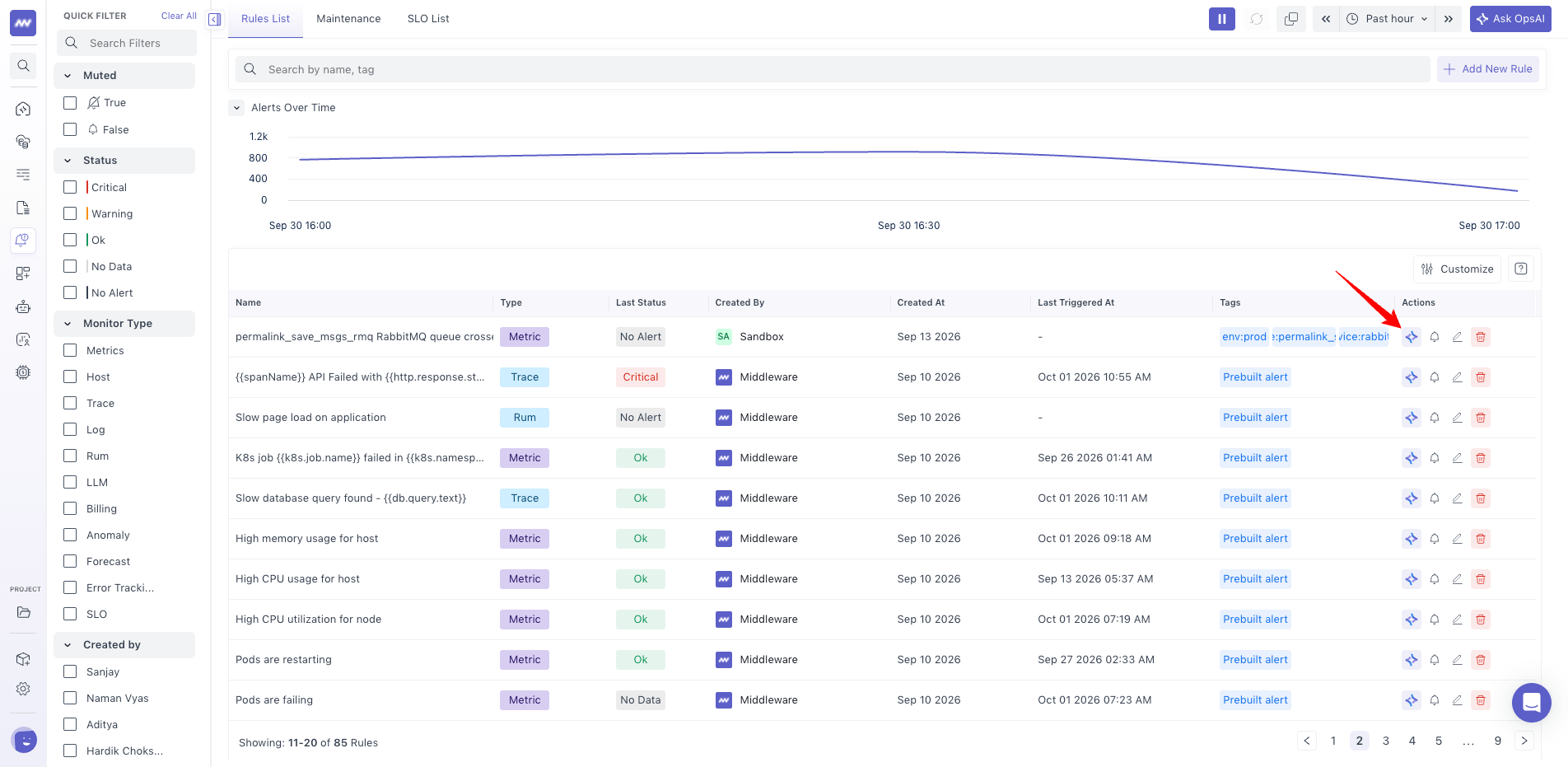Open the alerts section in left navigation
This screenshot has height=767, width=1568.
pyautogui.click(x=23, y=241)
